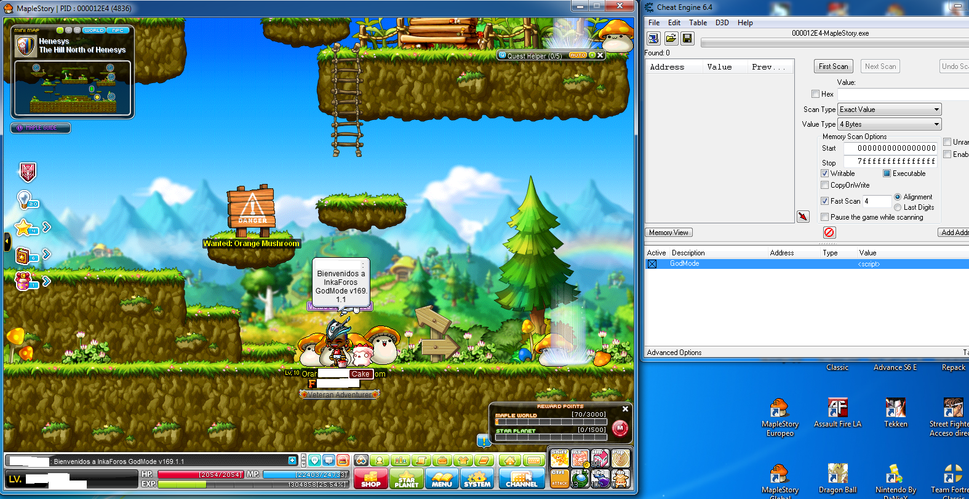Open the MENU book button
This screenshot has width=969, height=499.
[x=442, y=478]
